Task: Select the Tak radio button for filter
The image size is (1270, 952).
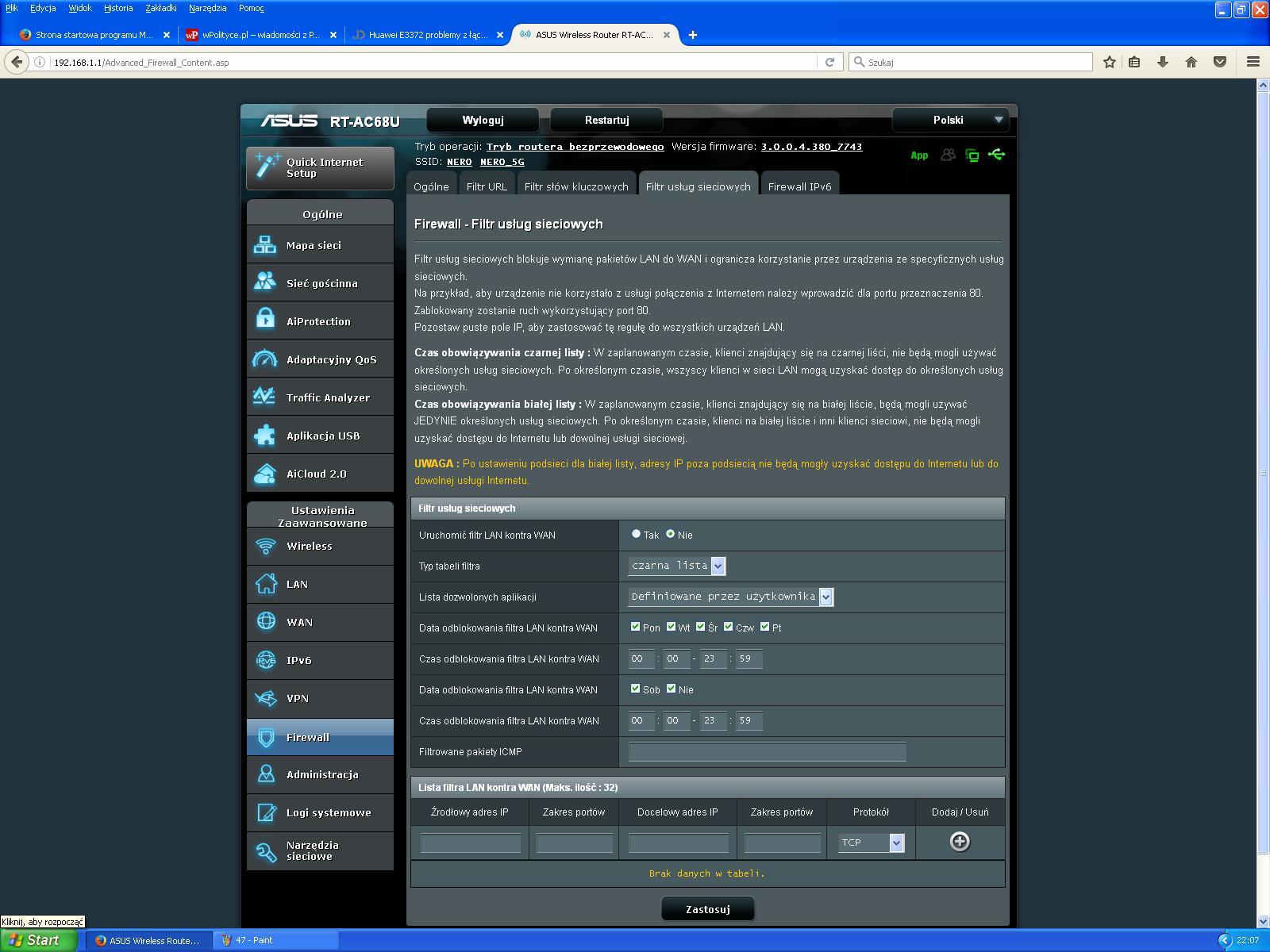Action: coord(636,534)
